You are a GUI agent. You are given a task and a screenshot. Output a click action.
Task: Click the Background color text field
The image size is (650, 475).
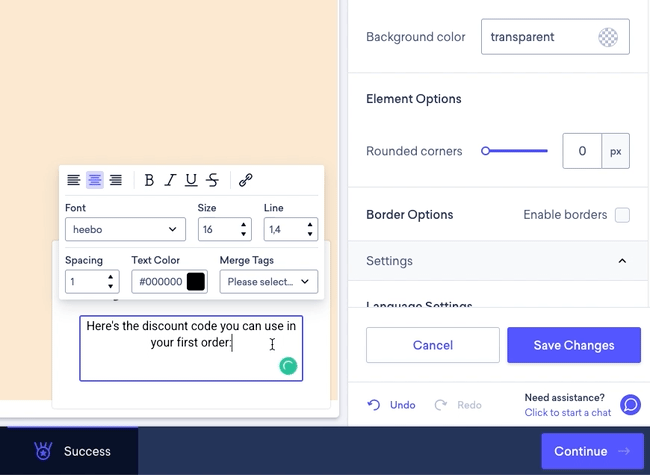(x=555, y=36)
